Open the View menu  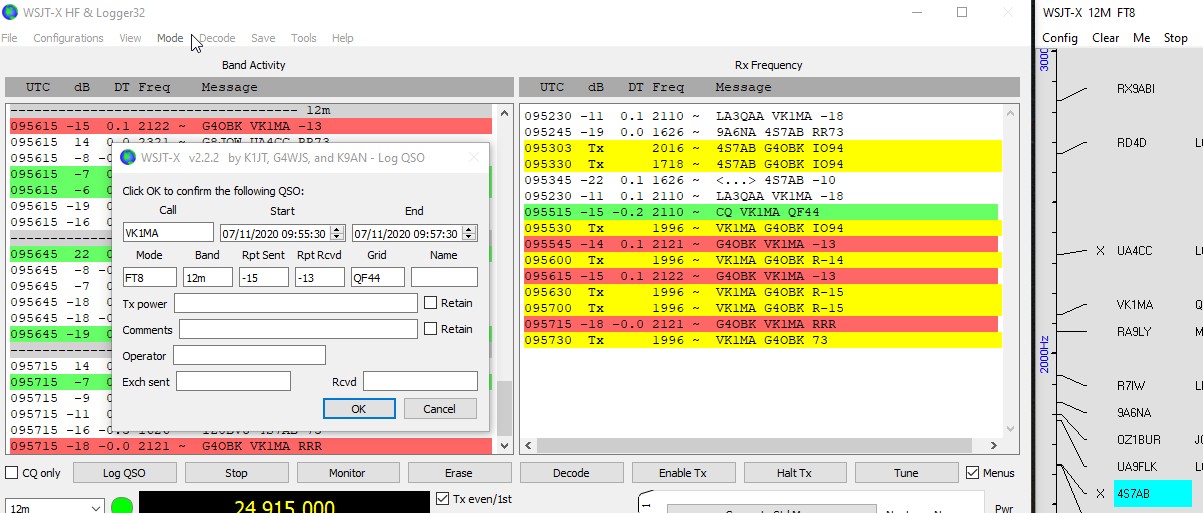pyautogui.click(x=130, y=38)
